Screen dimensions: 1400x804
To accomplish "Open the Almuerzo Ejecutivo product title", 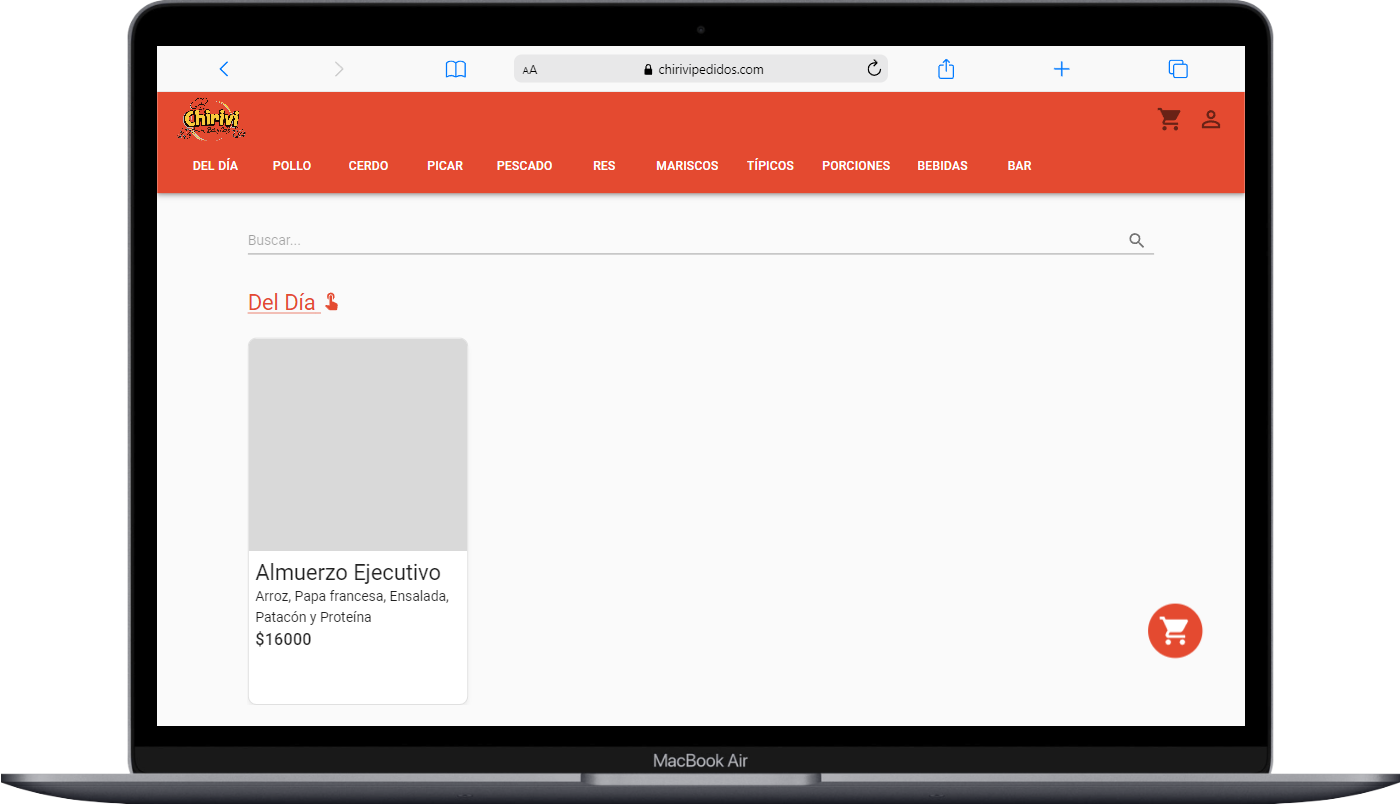I will [348, 573].
